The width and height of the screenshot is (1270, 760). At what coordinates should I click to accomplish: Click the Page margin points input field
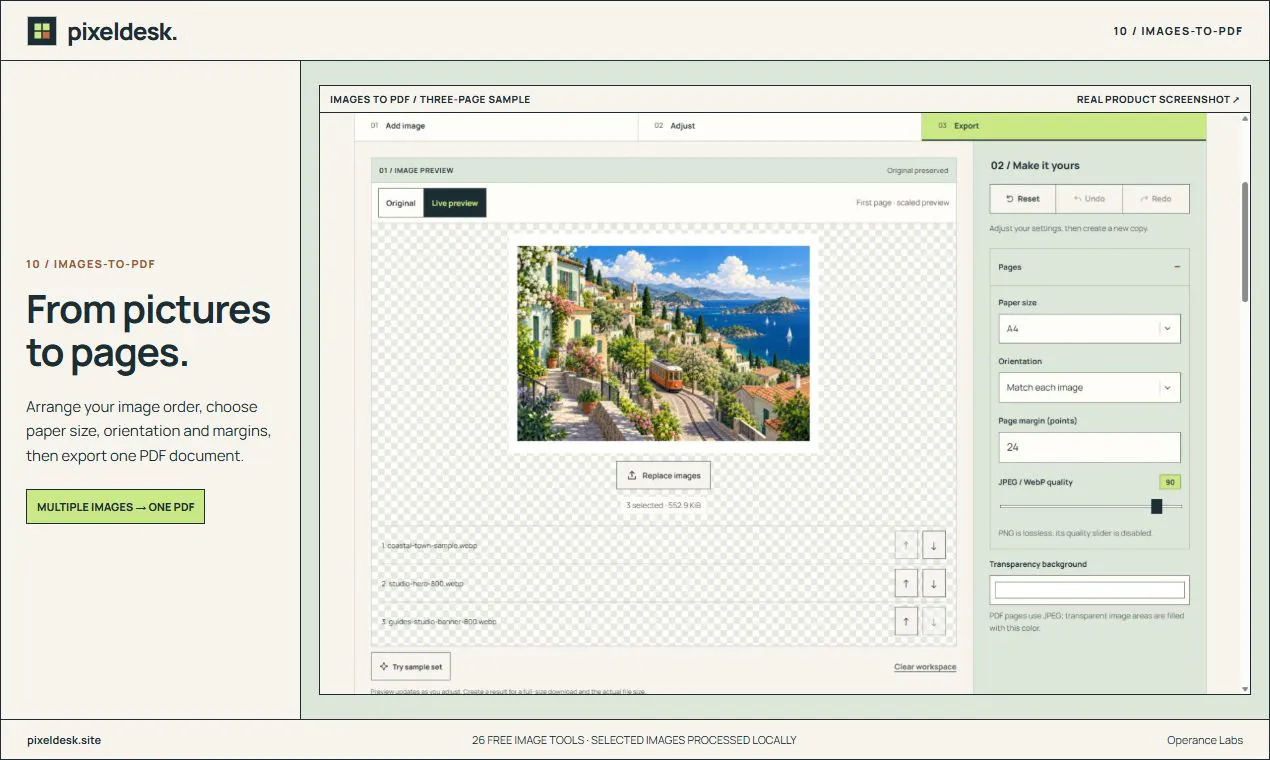tap(1089, 447)
